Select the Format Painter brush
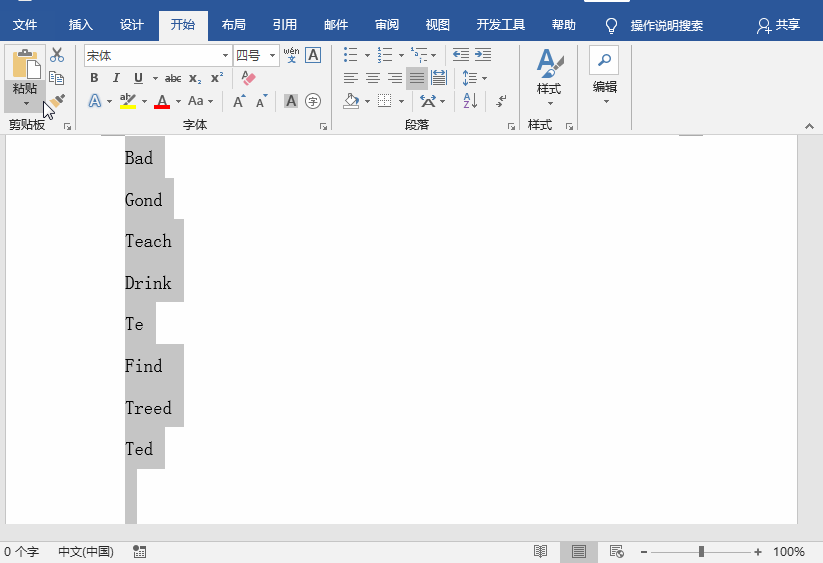This screenshot has width=823, height=563. 57,101
